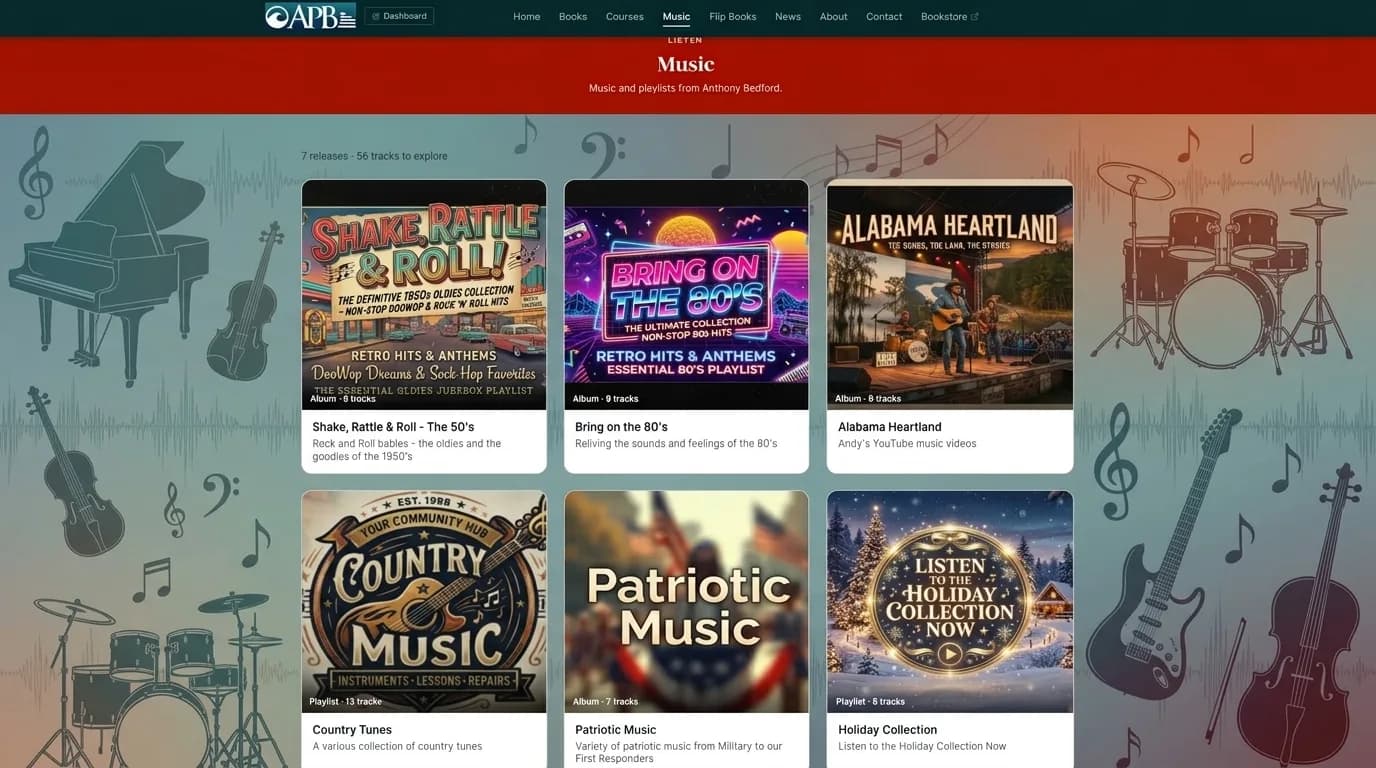Open Flip Books in the navigation
The height and width of the screenshot is (768, 1376).
click(733, 16)
